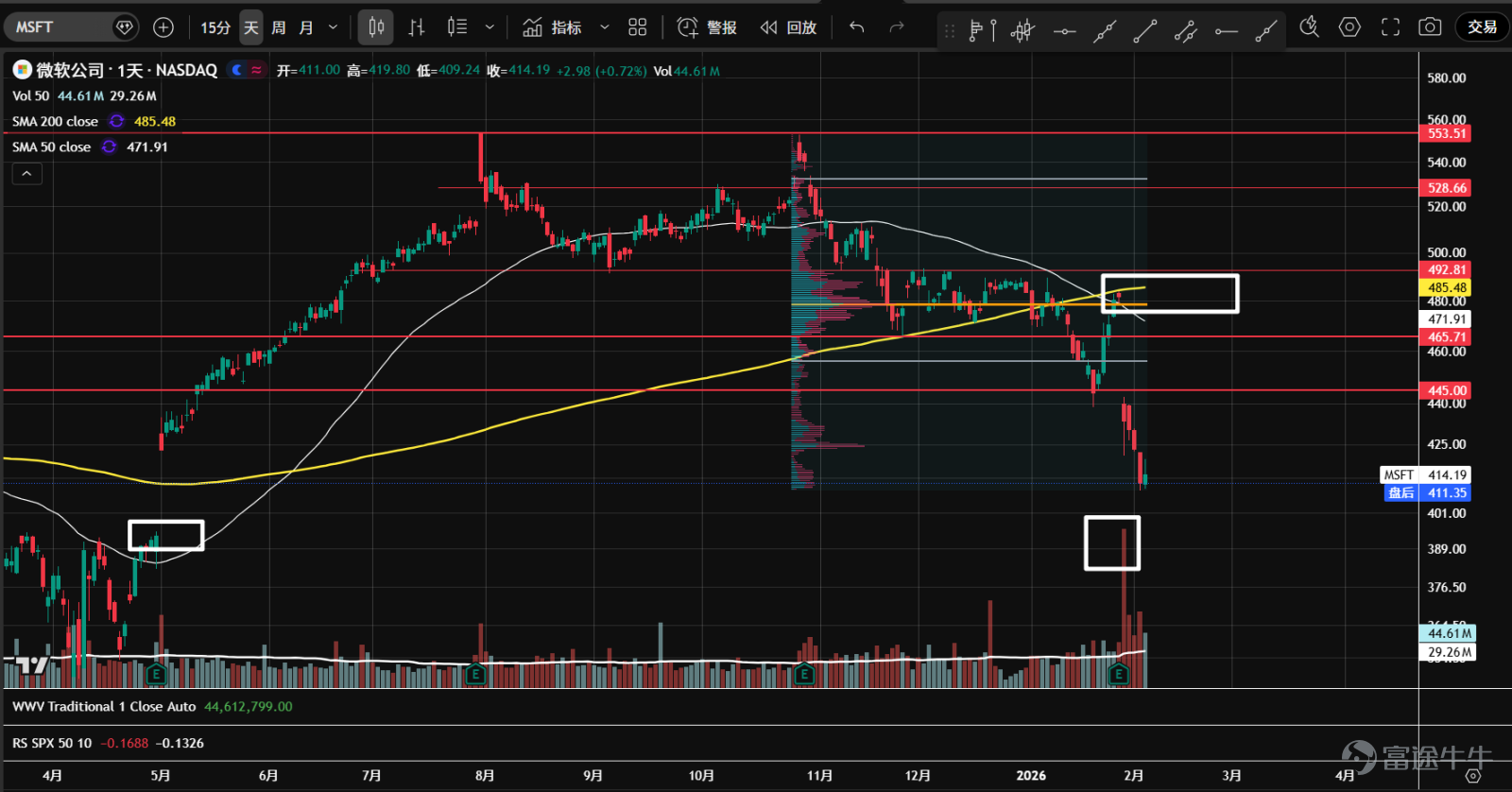Select the Vol 50 indicator label
Screen dimensions: 1512x792
(30, 95)
